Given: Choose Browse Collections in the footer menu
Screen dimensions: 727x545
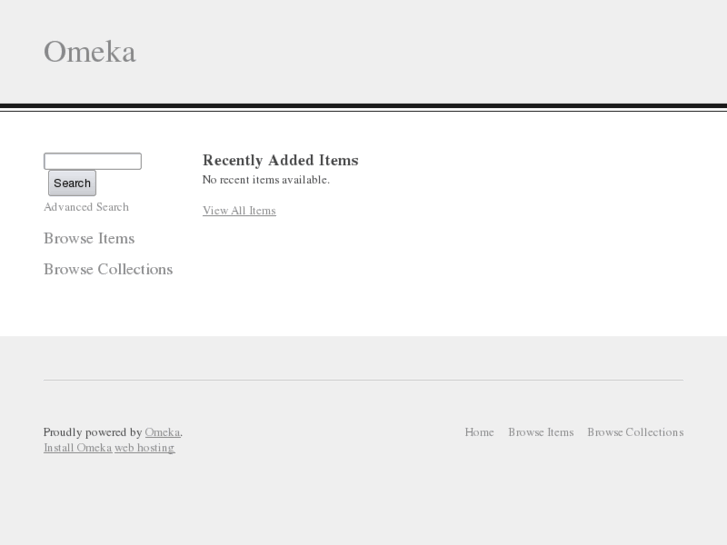Looking at the screenshot, I should [635, 432].
